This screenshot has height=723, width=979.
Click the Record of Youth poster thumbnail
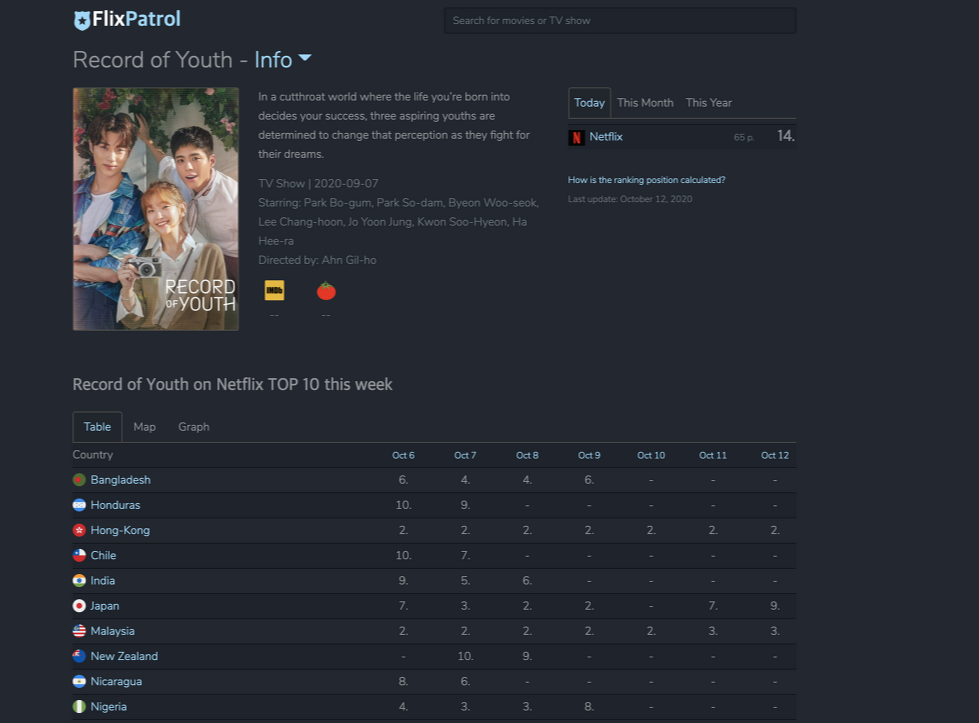click(155, 209)
